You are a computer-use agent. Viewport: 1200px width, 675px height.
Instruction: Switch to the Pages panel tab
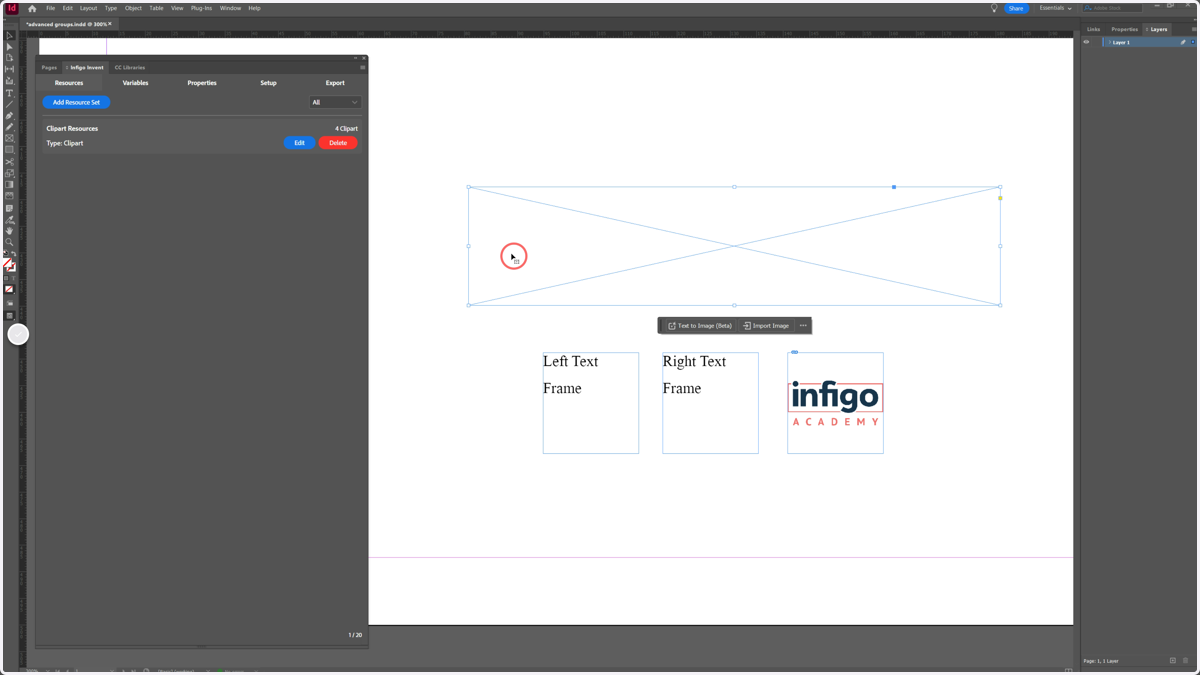pos(49,67)
